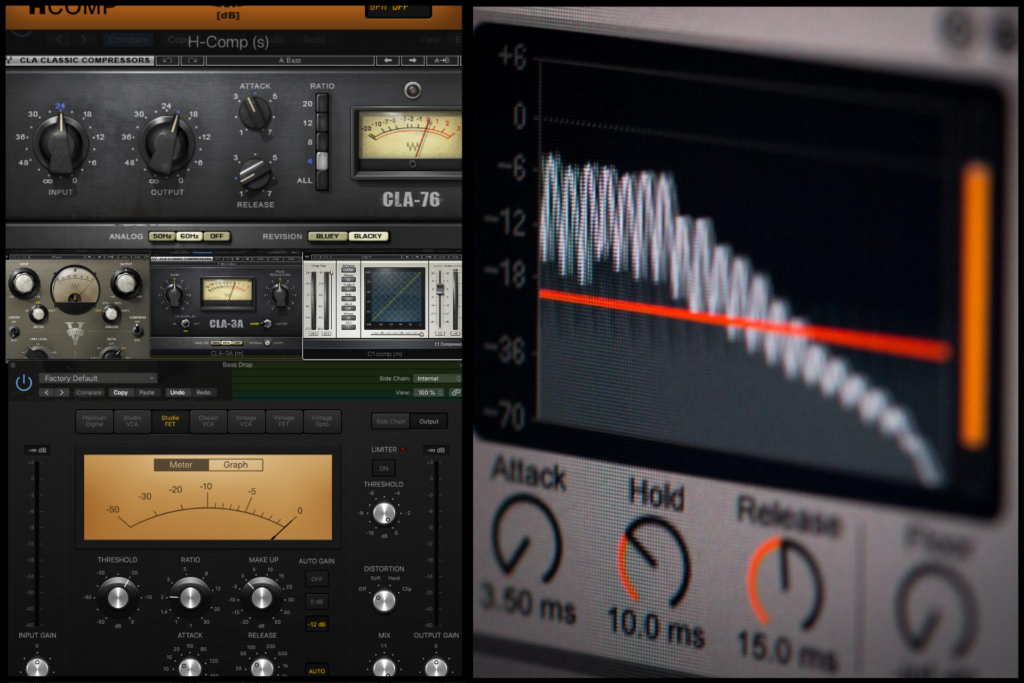The width and height of the screenshot is (1024, 683).
Task: Switch display to Meter view
Action: (181, 465)
